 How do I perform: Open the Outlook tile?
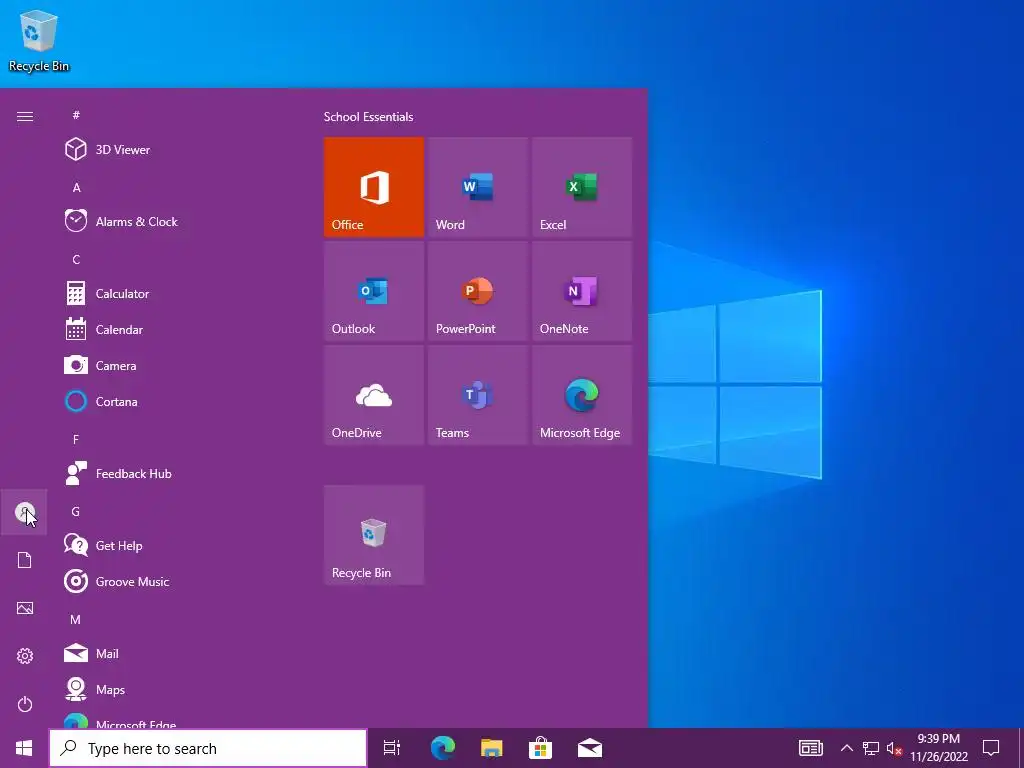pos(374,291)
